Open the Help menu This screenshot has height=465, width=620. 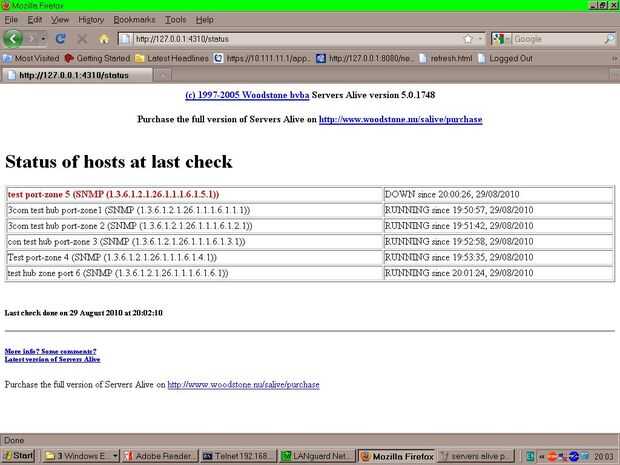pos(204,19)
